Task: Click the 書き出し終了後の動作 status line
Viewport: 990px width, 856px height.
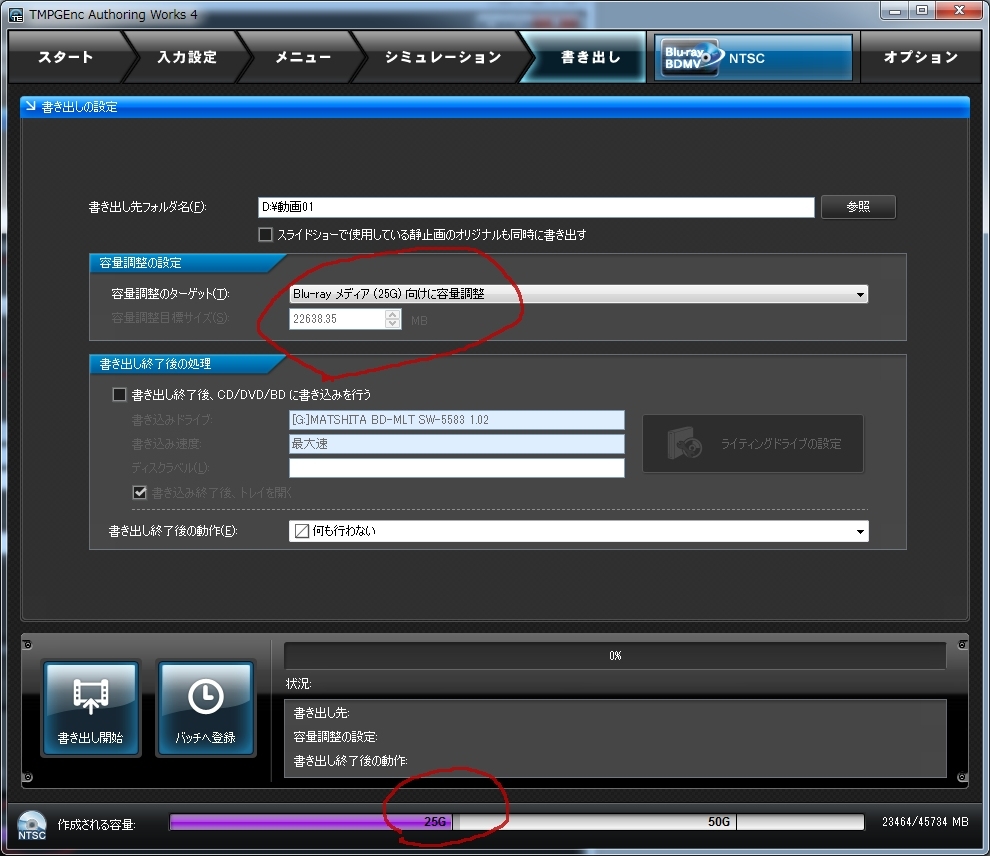Action: (x=350, y=761)
